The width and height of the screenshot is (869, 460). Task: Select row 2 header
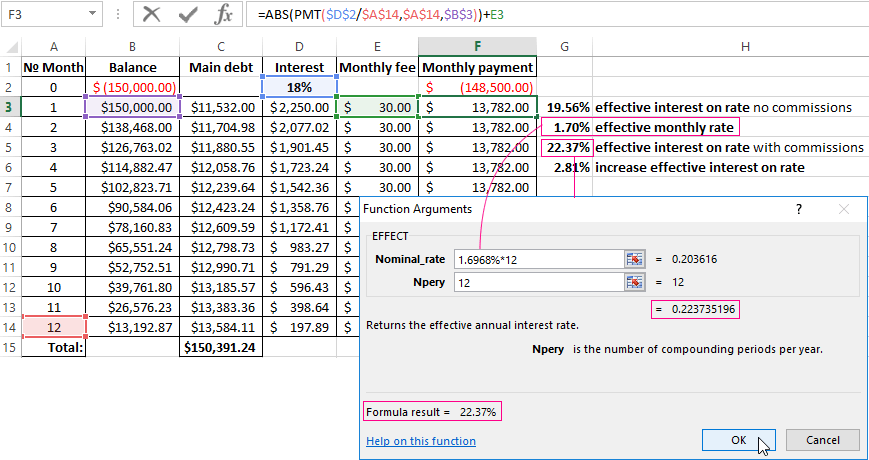click(x=11, y=87)
